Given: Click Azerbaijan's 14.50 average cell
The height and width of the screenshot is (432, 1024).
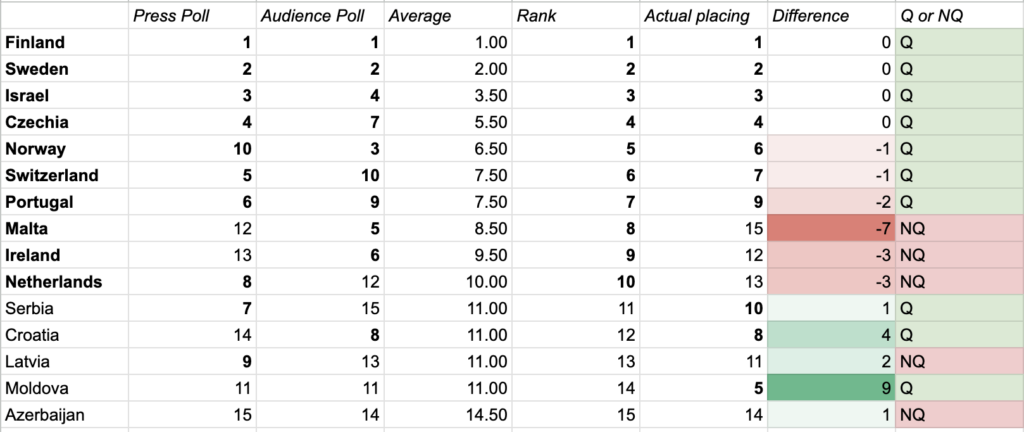Looking at the screenshot, I should [448, 415].
